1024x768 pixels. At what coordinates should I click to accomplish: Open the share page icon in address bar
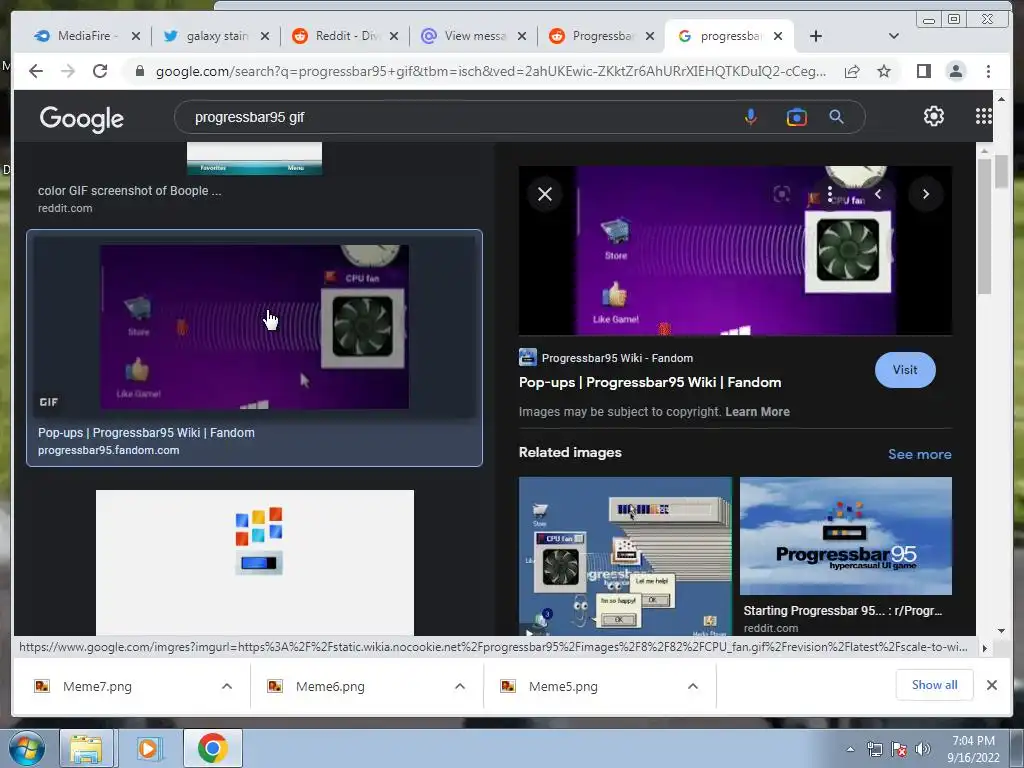[x=852, y=71]
